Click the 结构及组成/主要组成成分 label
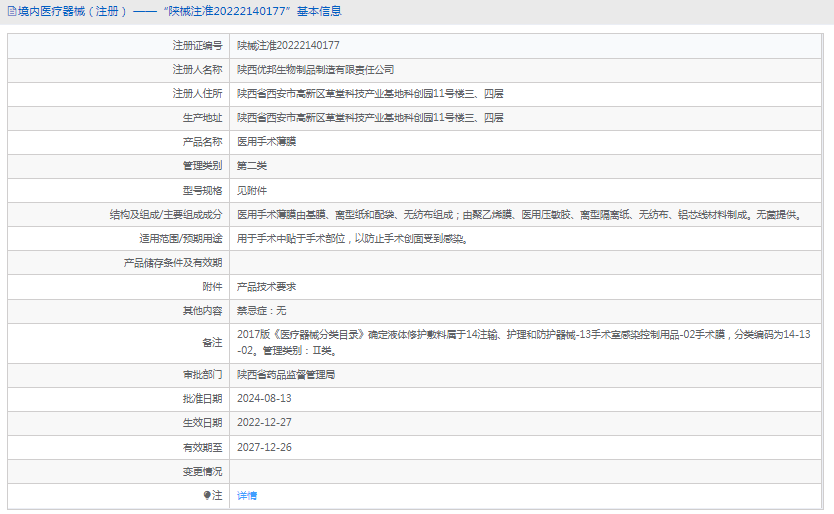The image size is (834, 514). (x=166, y=214)
